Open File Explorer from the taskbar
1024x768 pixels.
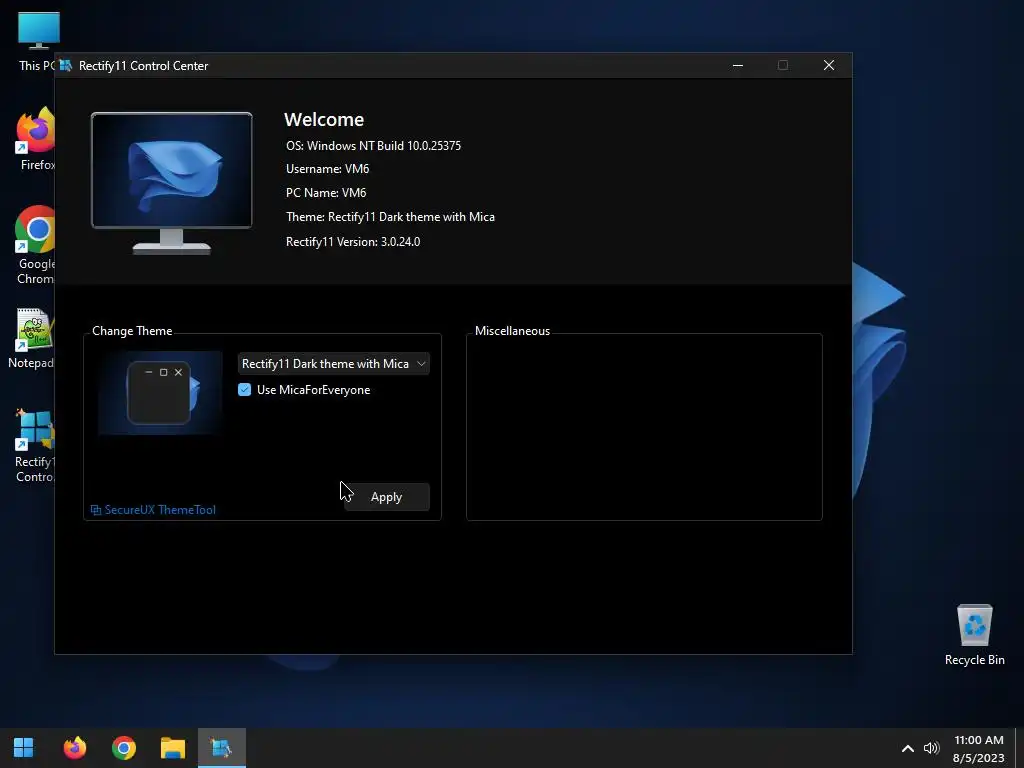pyautogui.click(x=172, y=747)
